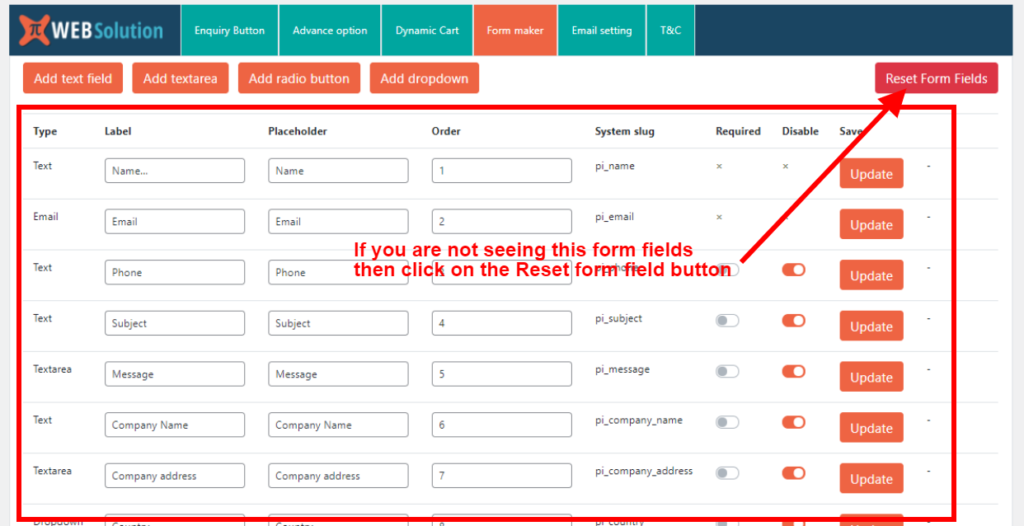Click the Label input containing 'Subject'
This screenshot has height=526, width=1024.
pos(175,323)
